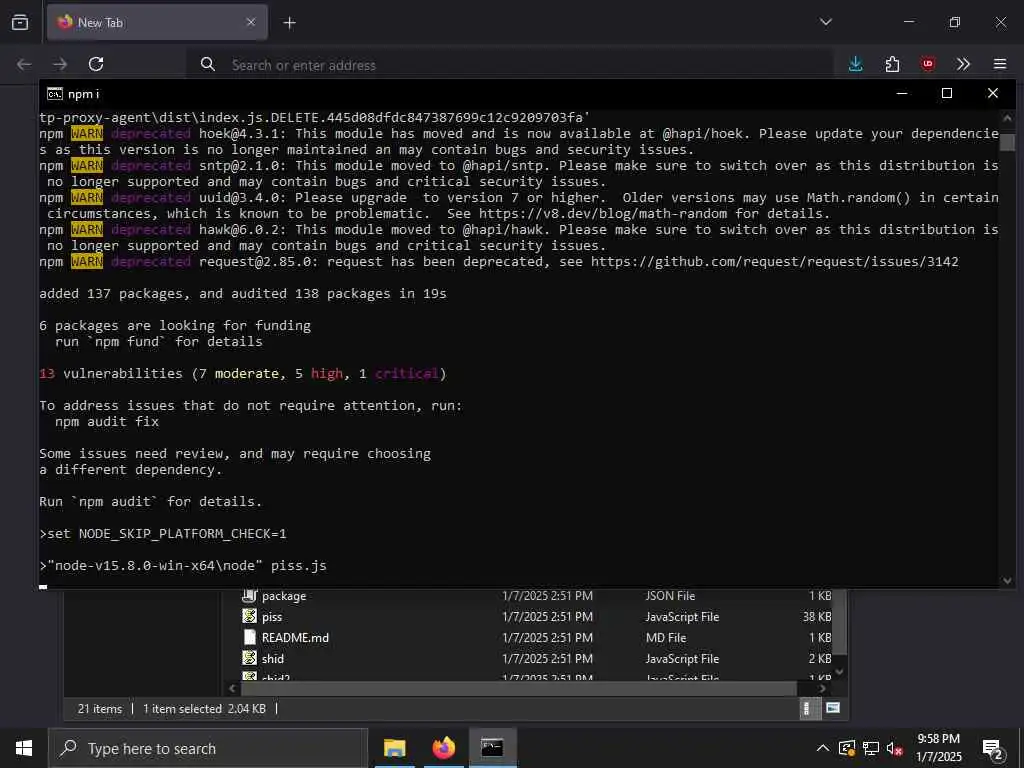
Task: Go back in Firefox
Action: pos(24,64)
